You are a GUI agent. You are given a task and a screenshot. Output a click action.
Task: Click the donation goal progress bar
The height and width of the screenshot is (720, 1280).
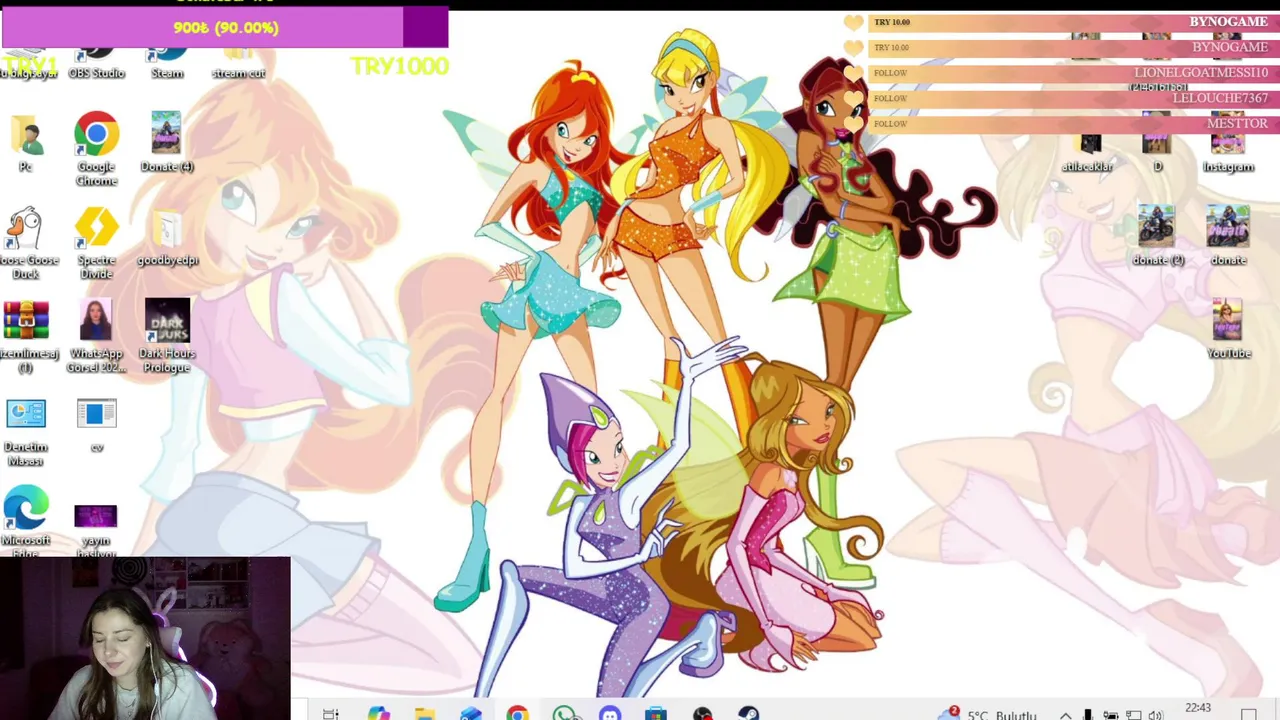pyautogui.click(x=225, y=28)
